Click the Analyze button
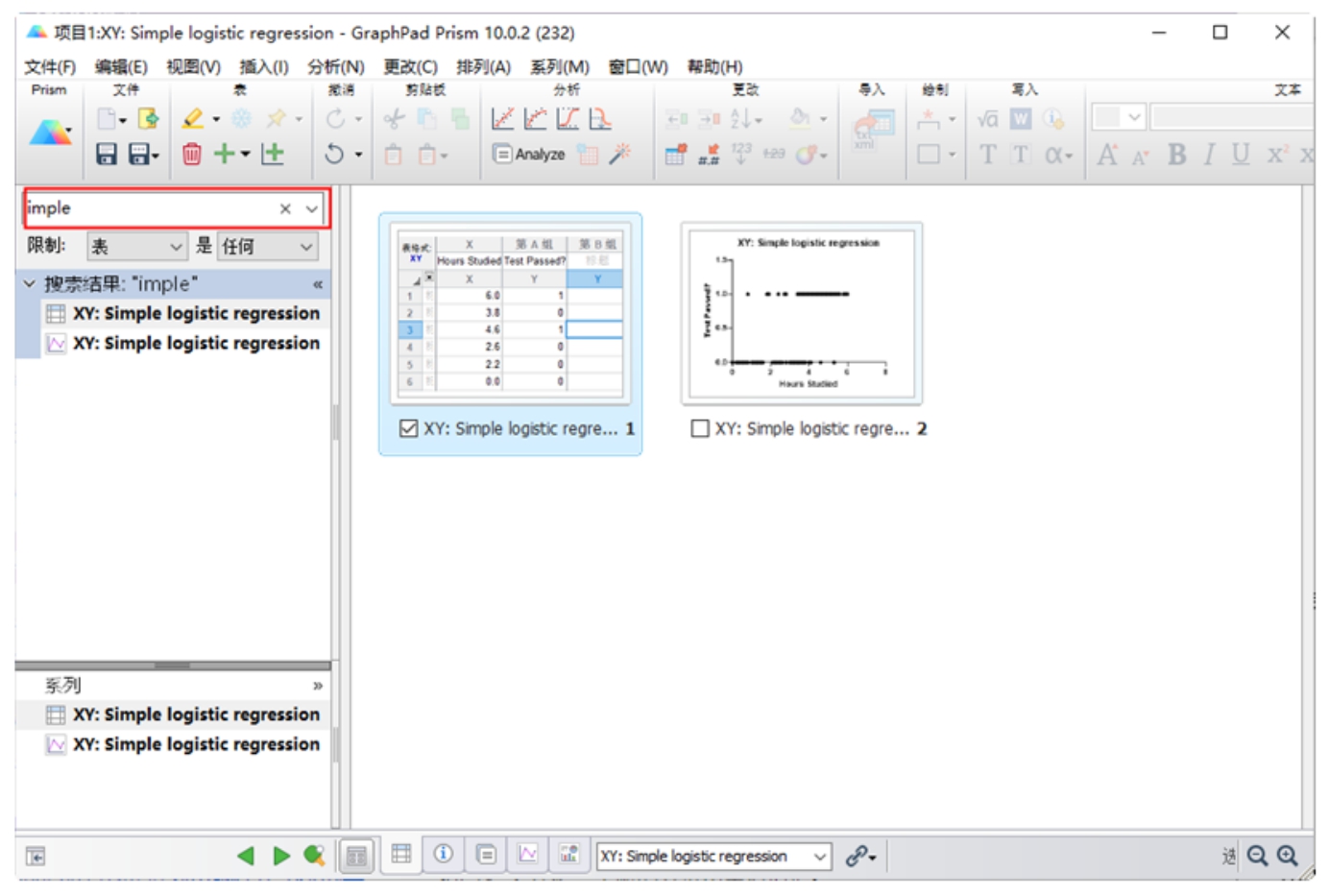The height and width of the screenshot is (896, 1329). (529, 154)
